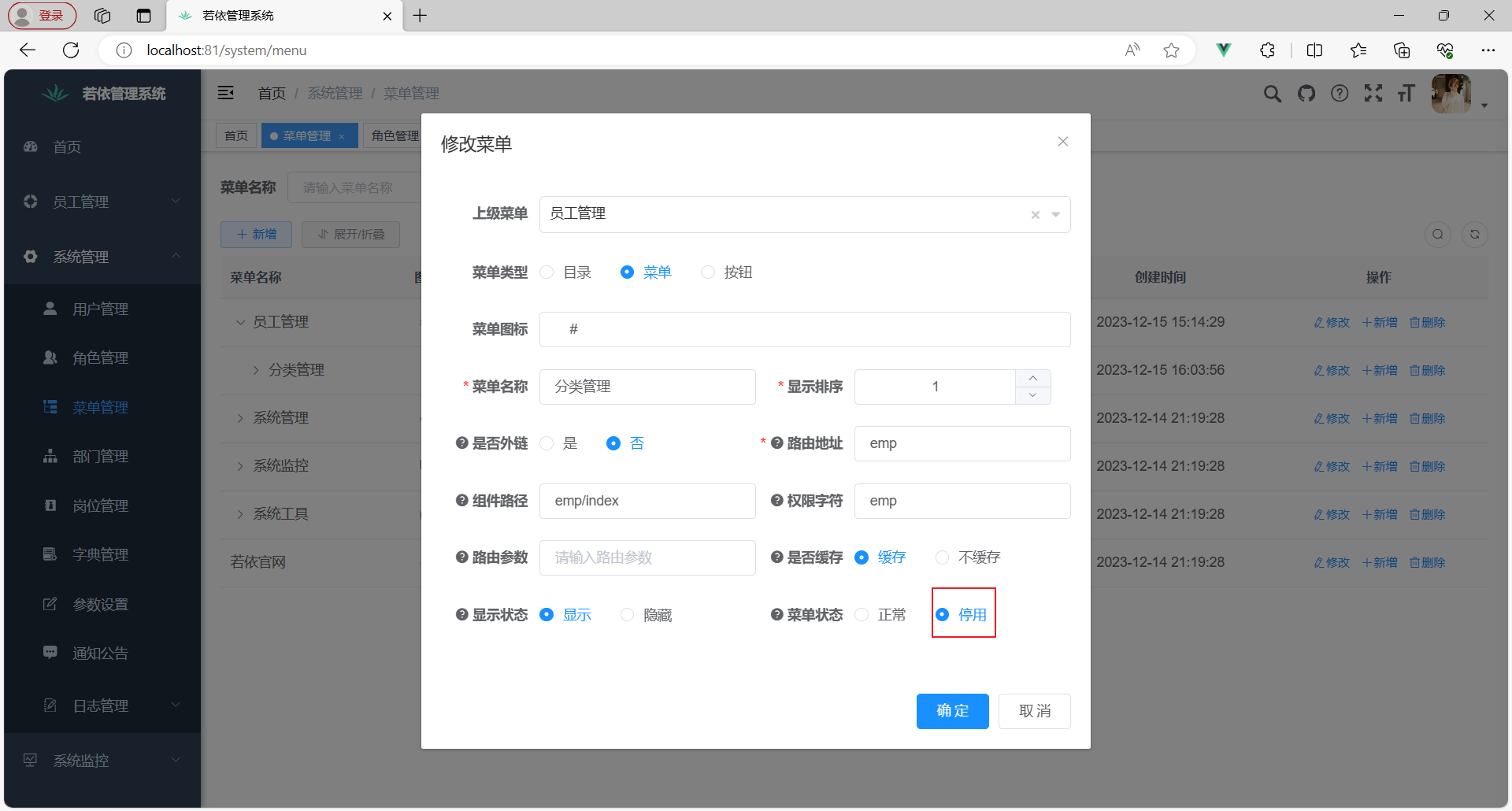1512x811 pixels.
Task: Open the header search icon
Action: 1273,94
